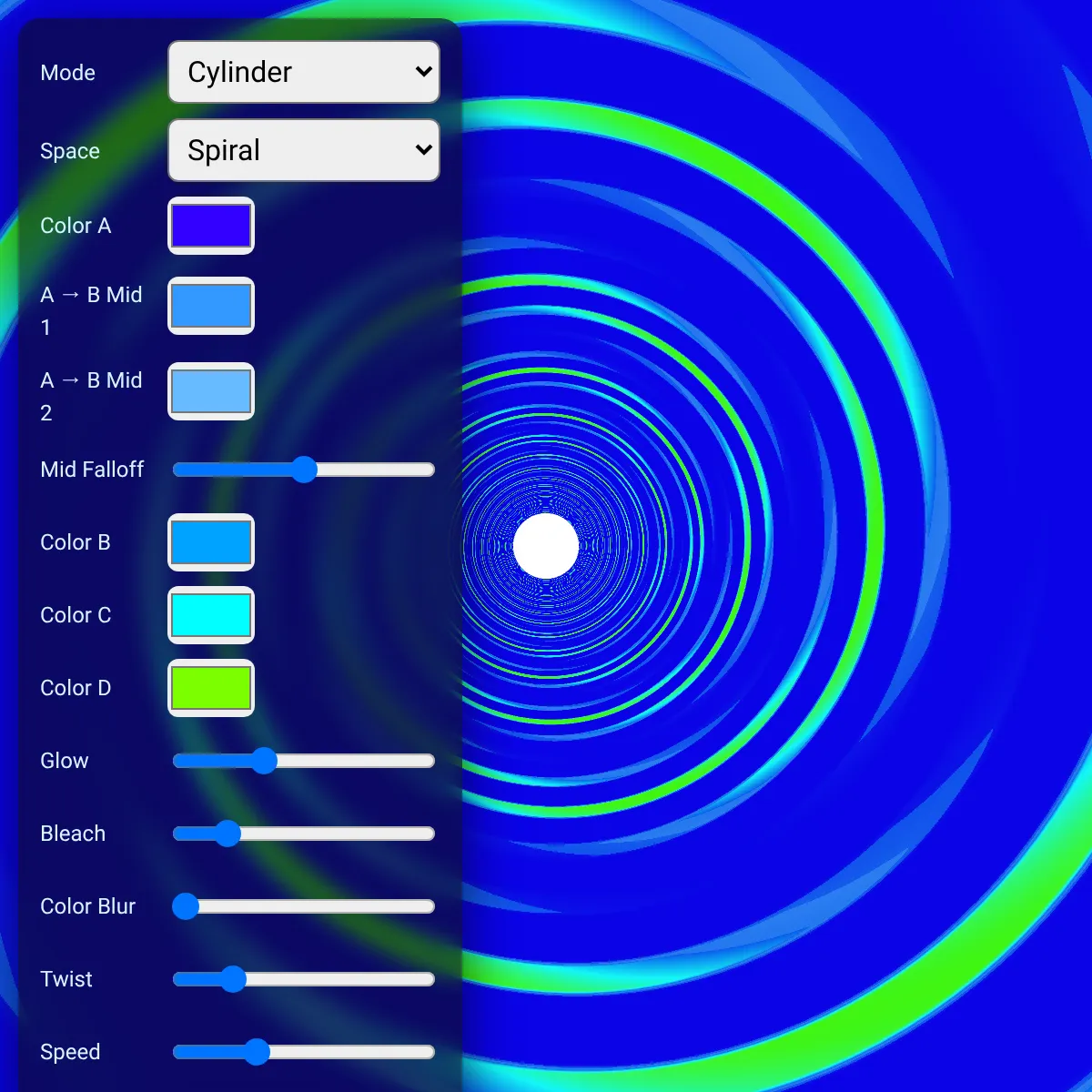The height and width of the screenshot is (1092, 1092).
Task: Expand the Space dropdown showing Spiral
Action: click(x=304, y=150)
